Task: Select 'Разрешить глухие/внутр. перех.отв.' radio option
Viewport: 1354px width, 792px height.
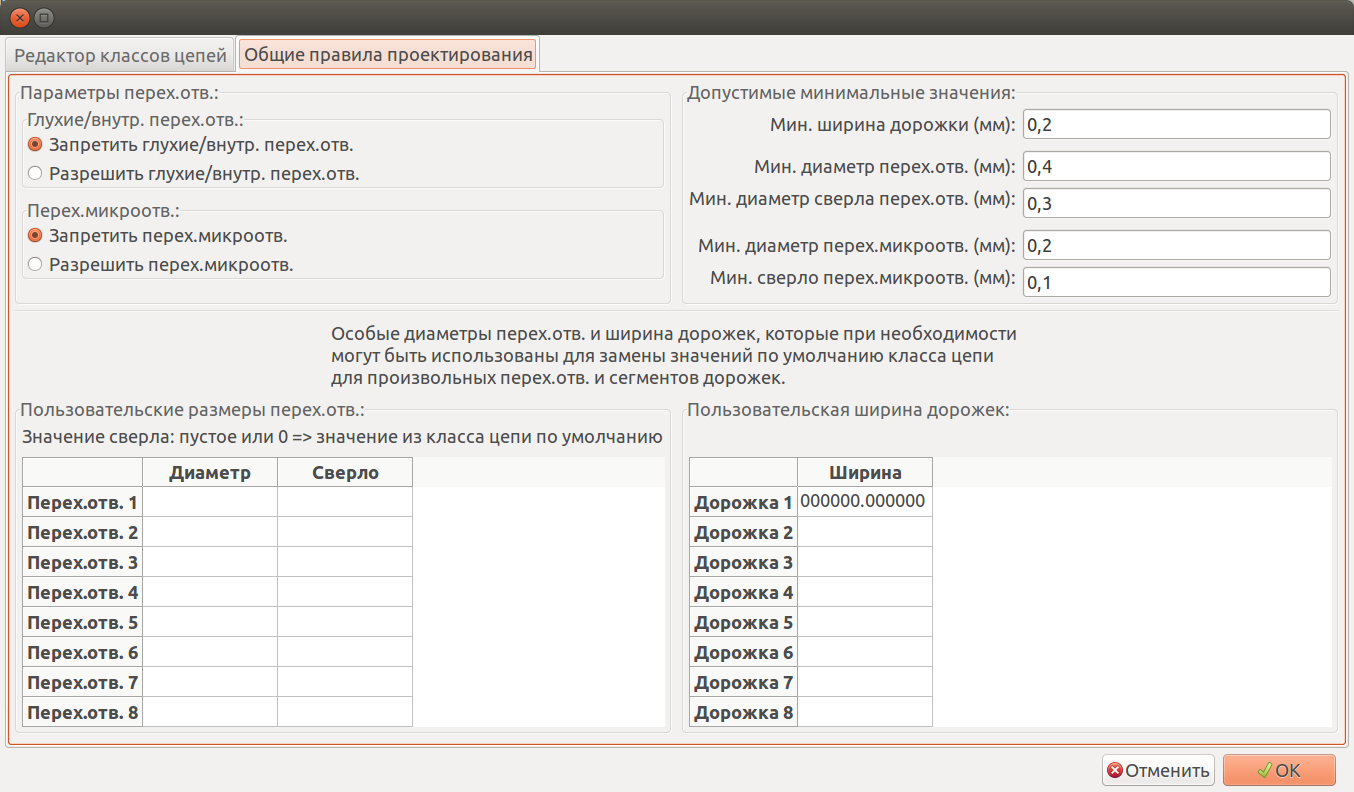Action: [35, 173]
